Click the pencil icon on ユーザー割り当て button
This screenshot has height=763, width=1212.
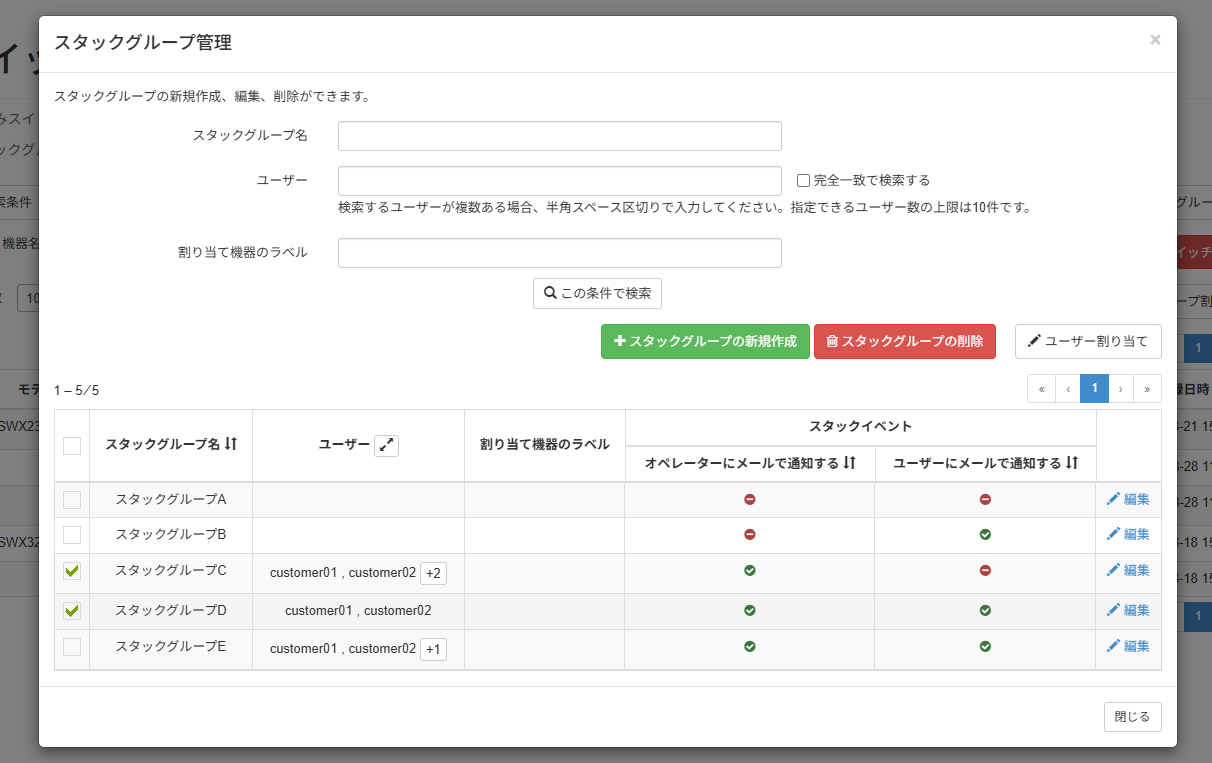tap(1035, 341)
